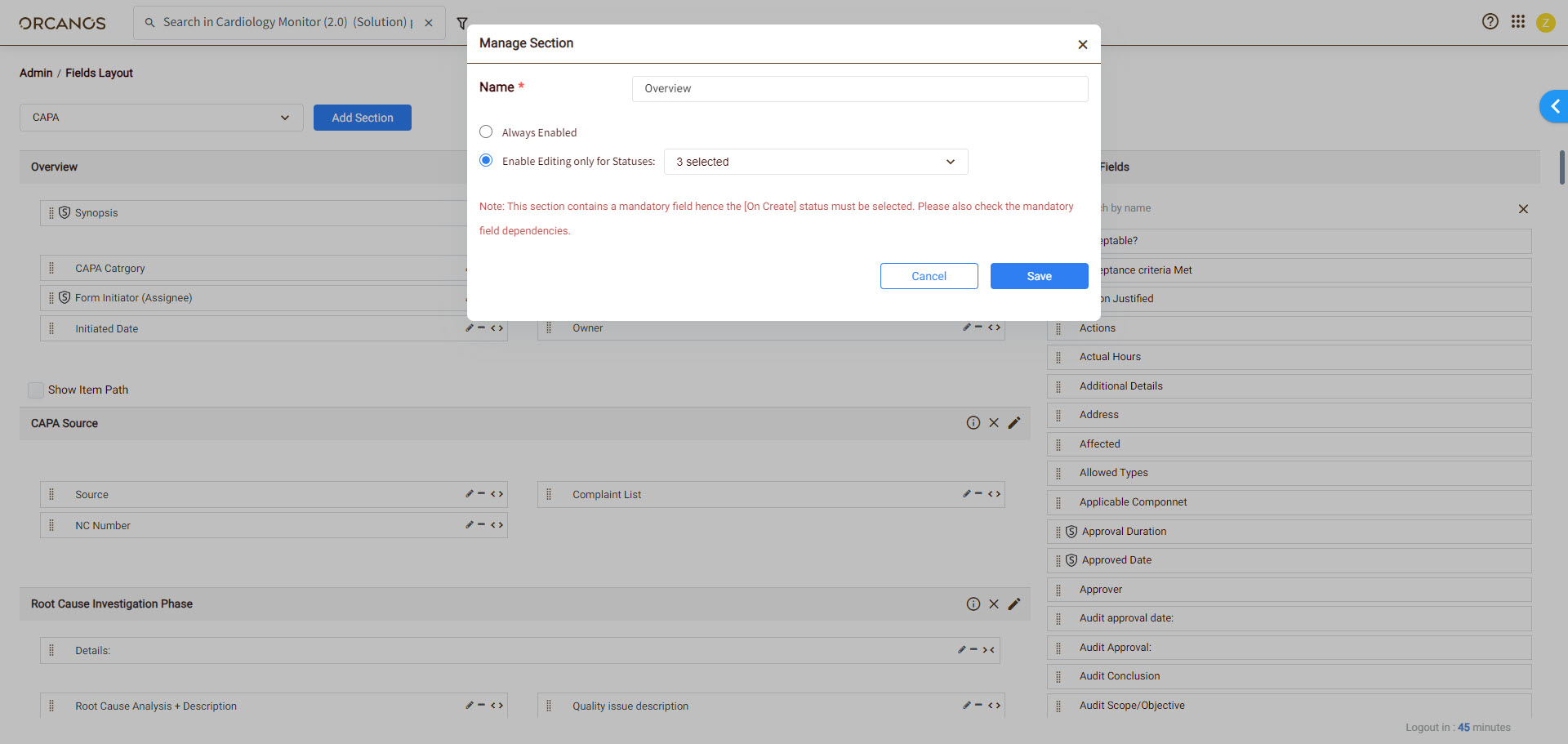Click the filter funnel icon
The image size is (1568, 744).
coord(462,23)
